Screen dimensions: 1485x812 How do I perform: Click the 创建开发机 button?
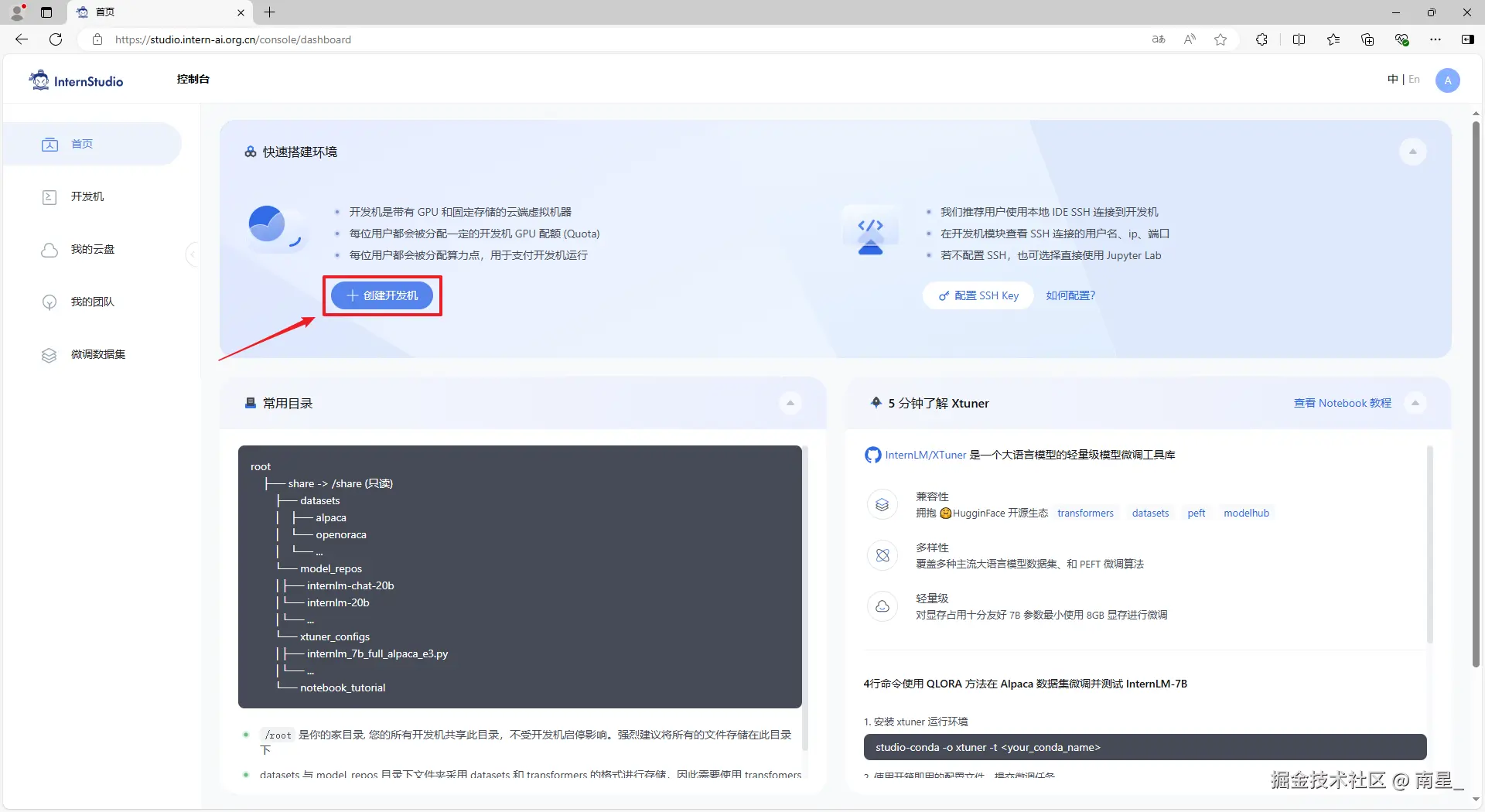point(382,295)
